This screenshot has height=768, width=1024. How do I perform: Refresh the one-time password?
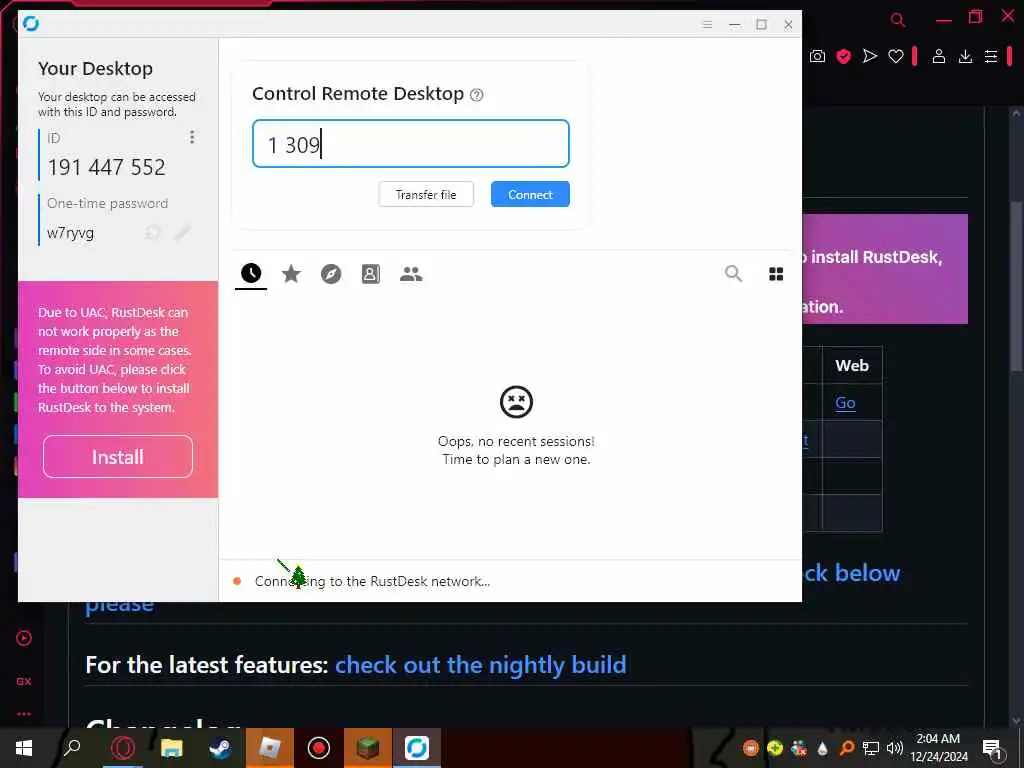[153, 232]
